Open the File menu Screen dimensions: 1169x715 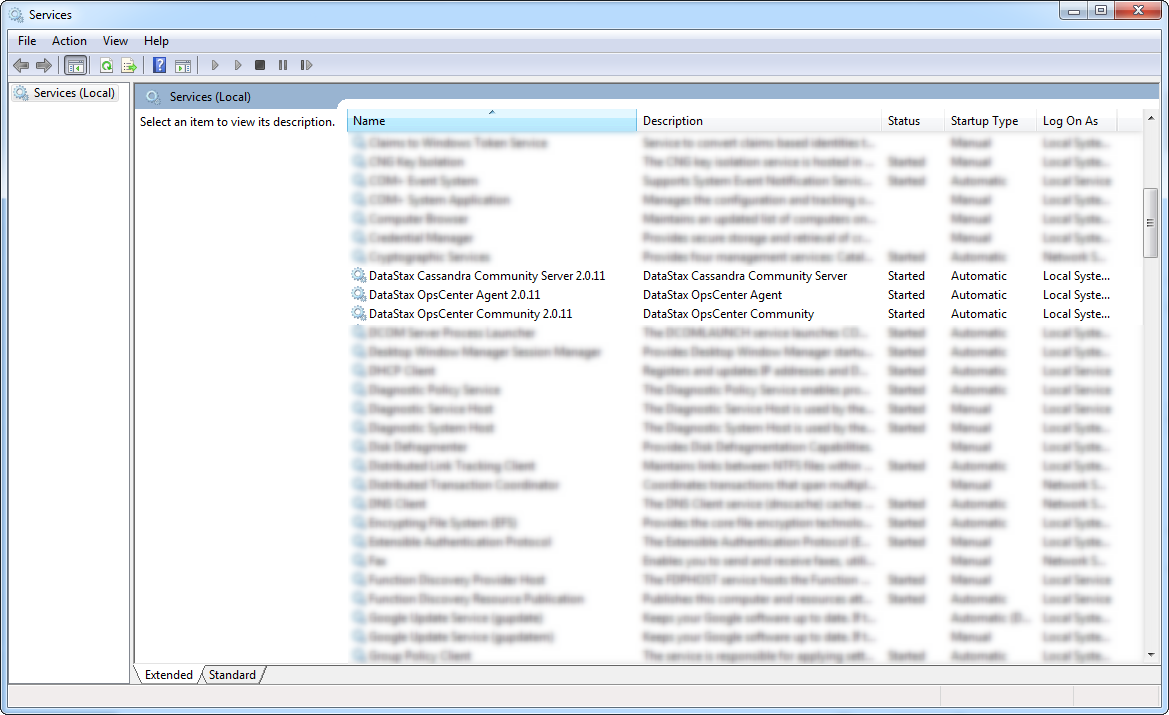pyautogui.click(x=27, y=41)
